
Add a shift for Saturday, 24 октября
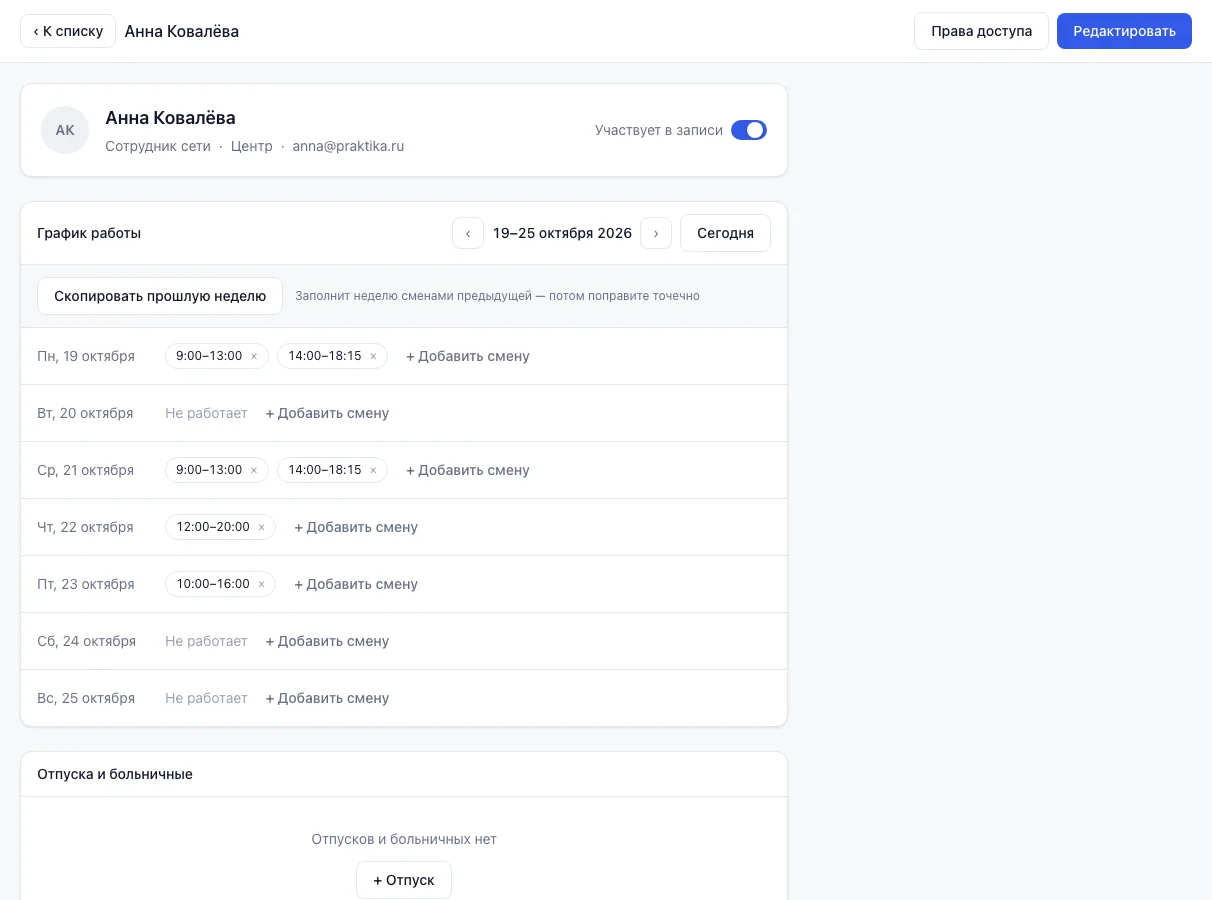(327, 641)
